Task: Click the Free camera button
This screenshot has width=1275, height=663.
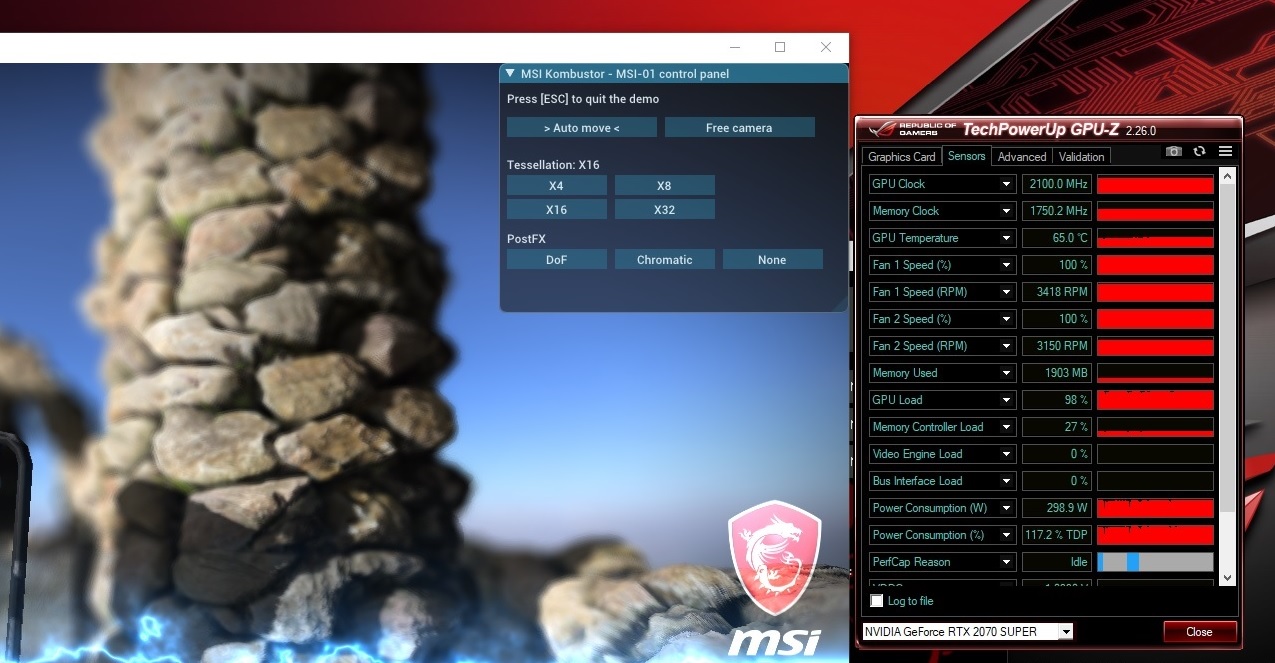Action: (x=739, y=128)
